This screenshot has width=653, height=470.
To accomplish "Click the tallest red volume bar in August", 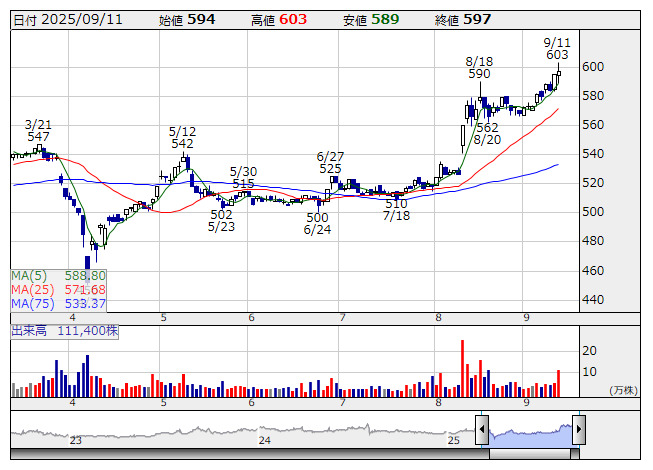I will tap(462, 368).
